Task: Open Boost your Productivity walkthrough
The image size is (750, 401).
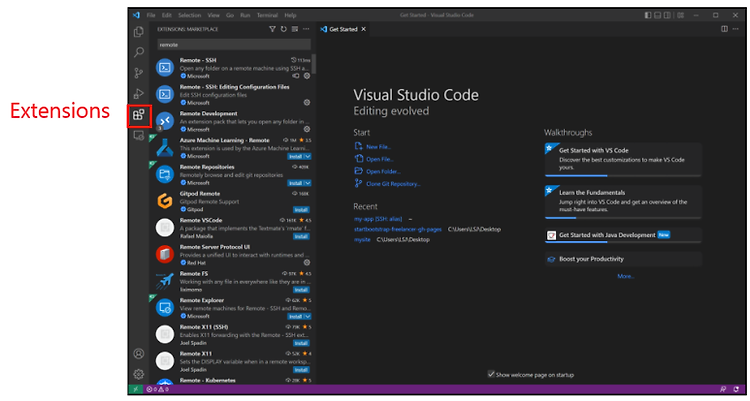Action: click(623, 259)
